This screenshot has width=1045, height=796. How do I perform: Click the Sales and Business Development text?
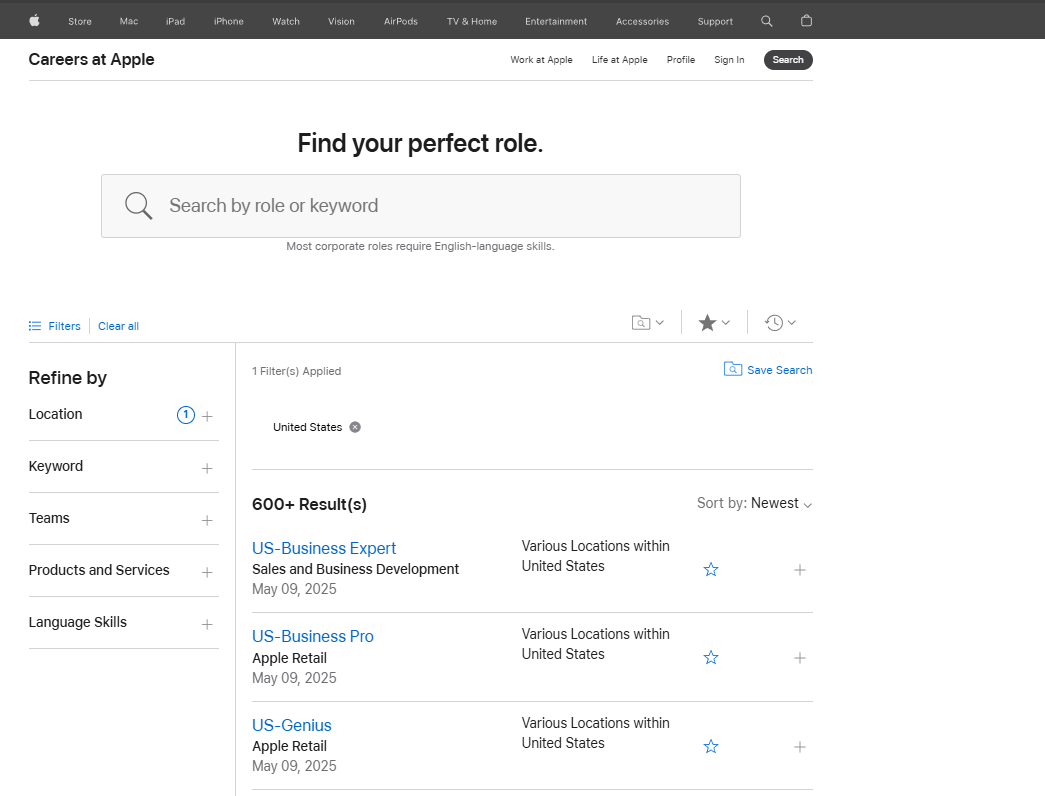tap(355, 569)
